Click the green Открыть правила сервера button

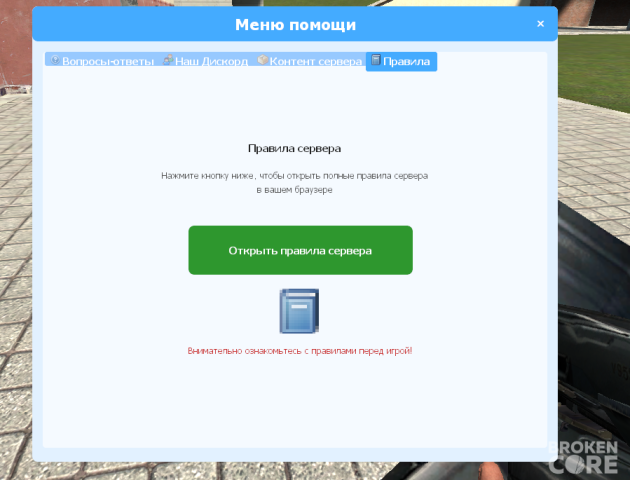tap(300, 250)
